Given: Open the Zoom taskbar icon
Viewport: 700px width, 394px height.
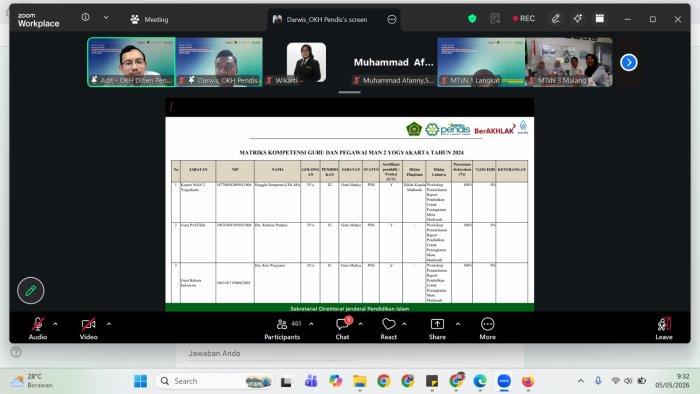Looking at the screenshot, I should click(x=504, y=382).
